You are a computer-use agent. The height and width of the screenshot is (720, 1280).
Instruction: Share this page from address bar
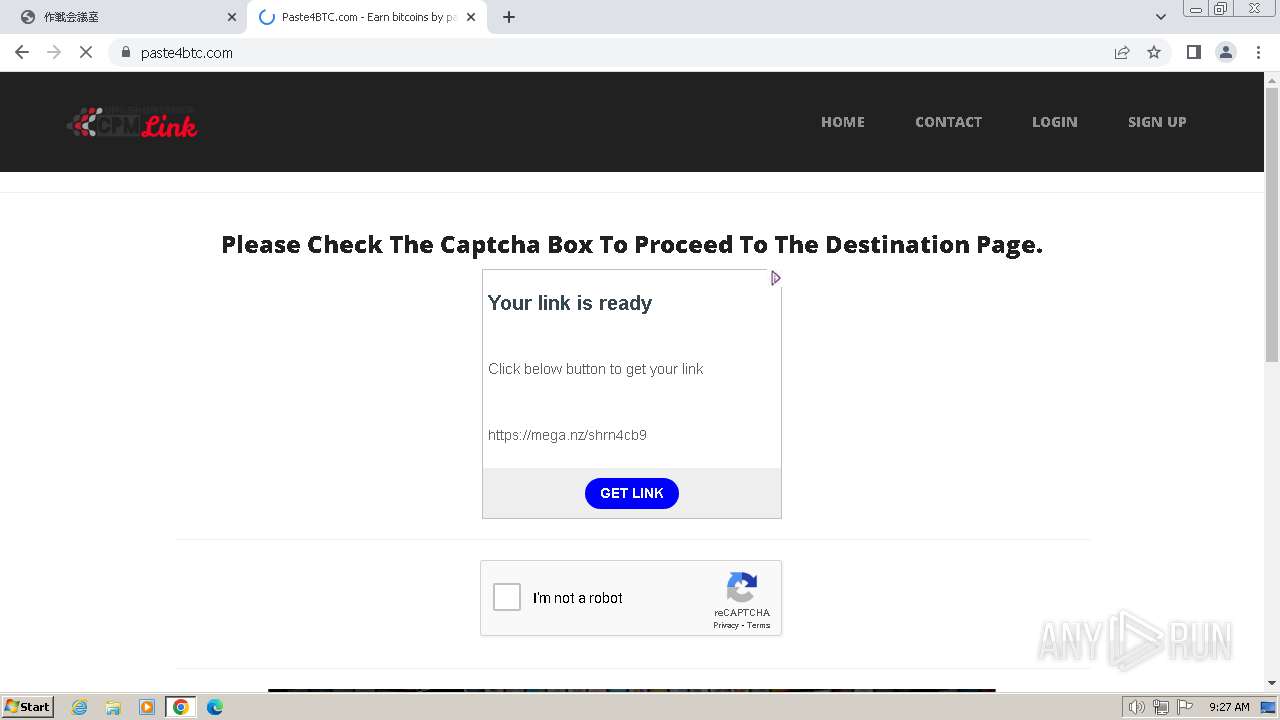coord(1122,52)
